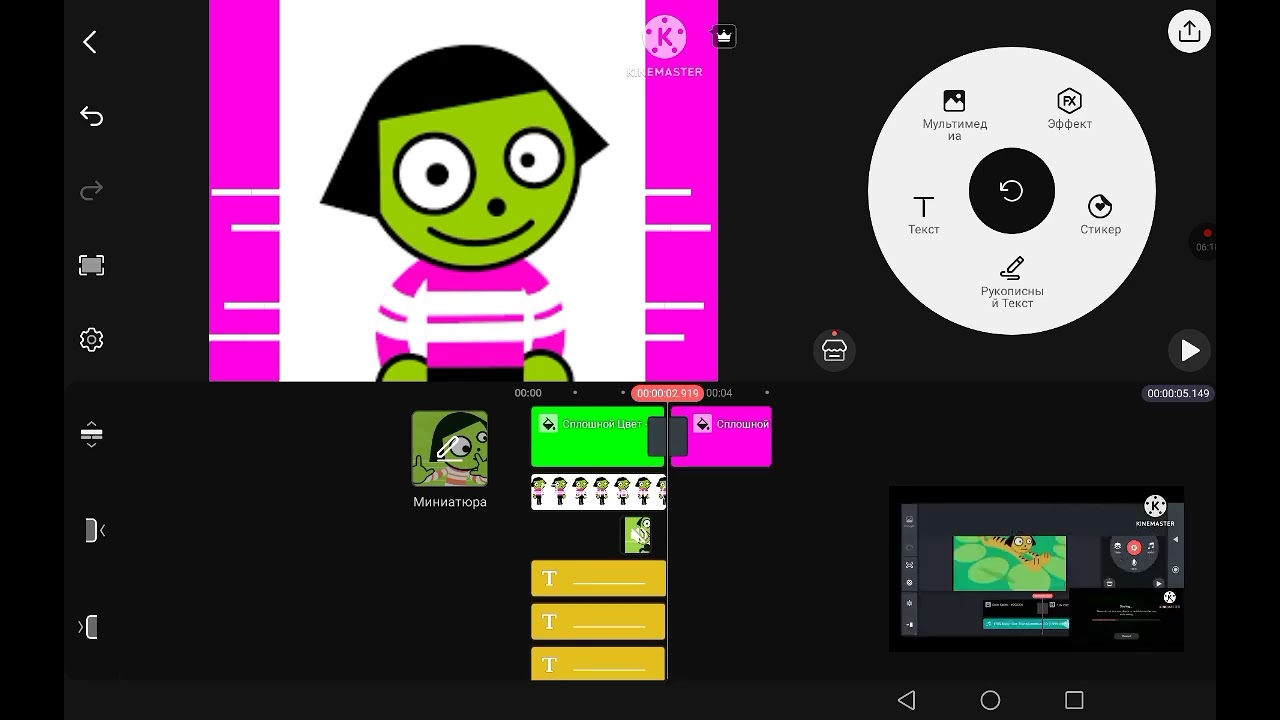Undo the last action

click(x=91, y=117)
